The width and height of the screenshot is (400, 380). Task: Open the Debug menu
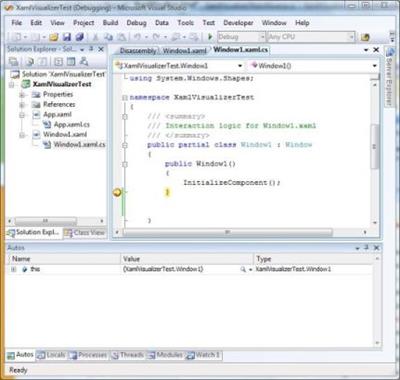tap(136, 23)
